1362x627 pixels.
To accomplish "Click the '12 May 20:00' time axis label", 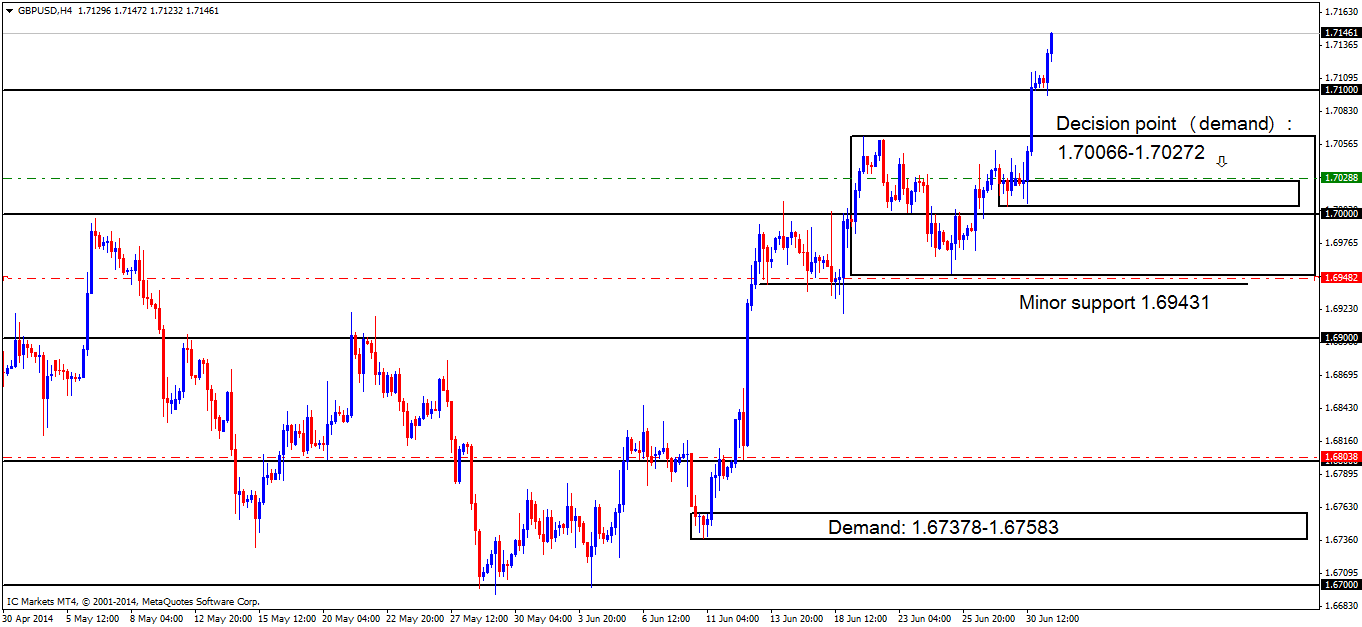I will 221,619.
